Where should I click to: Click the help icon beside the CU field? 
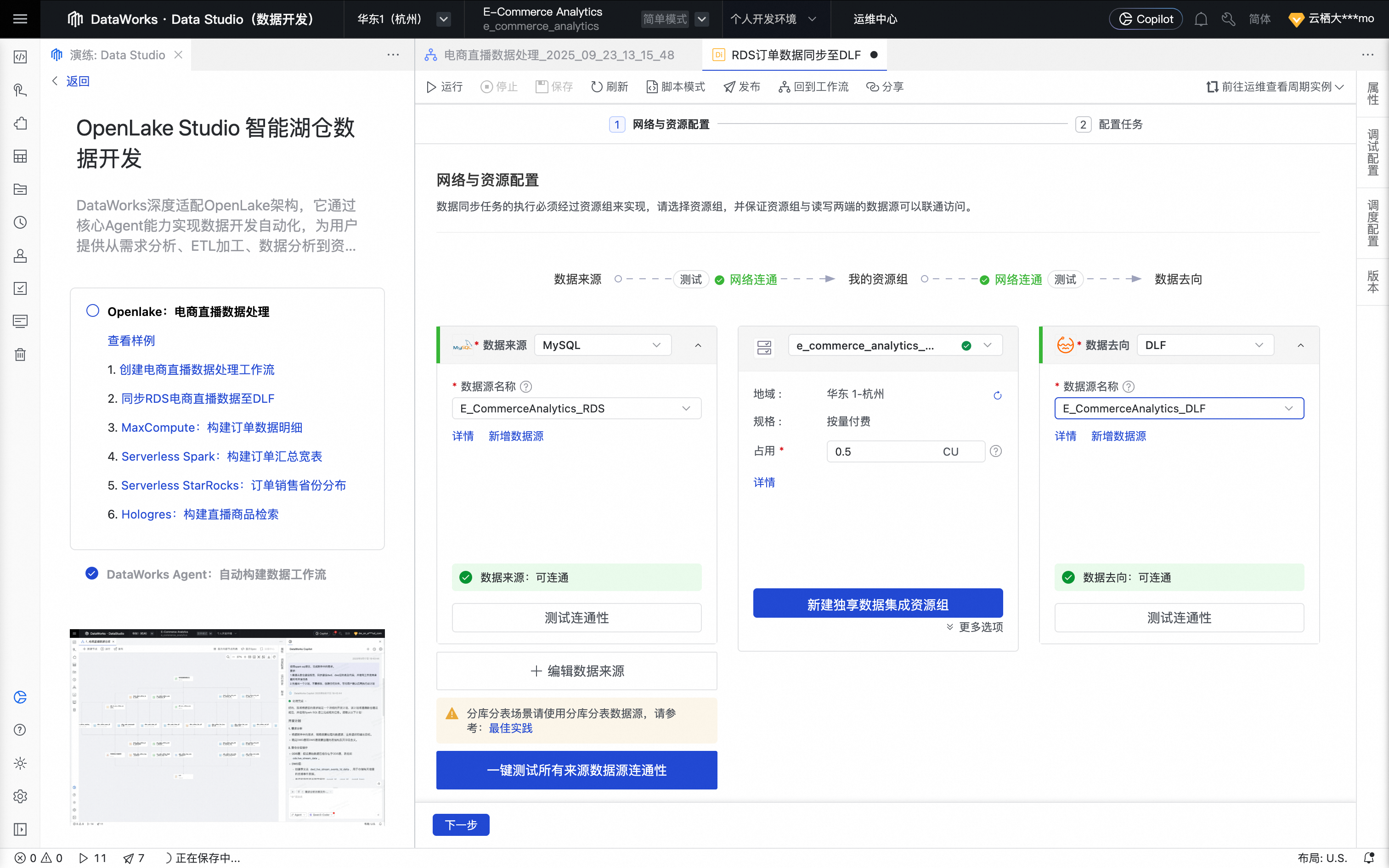(996, 451)
